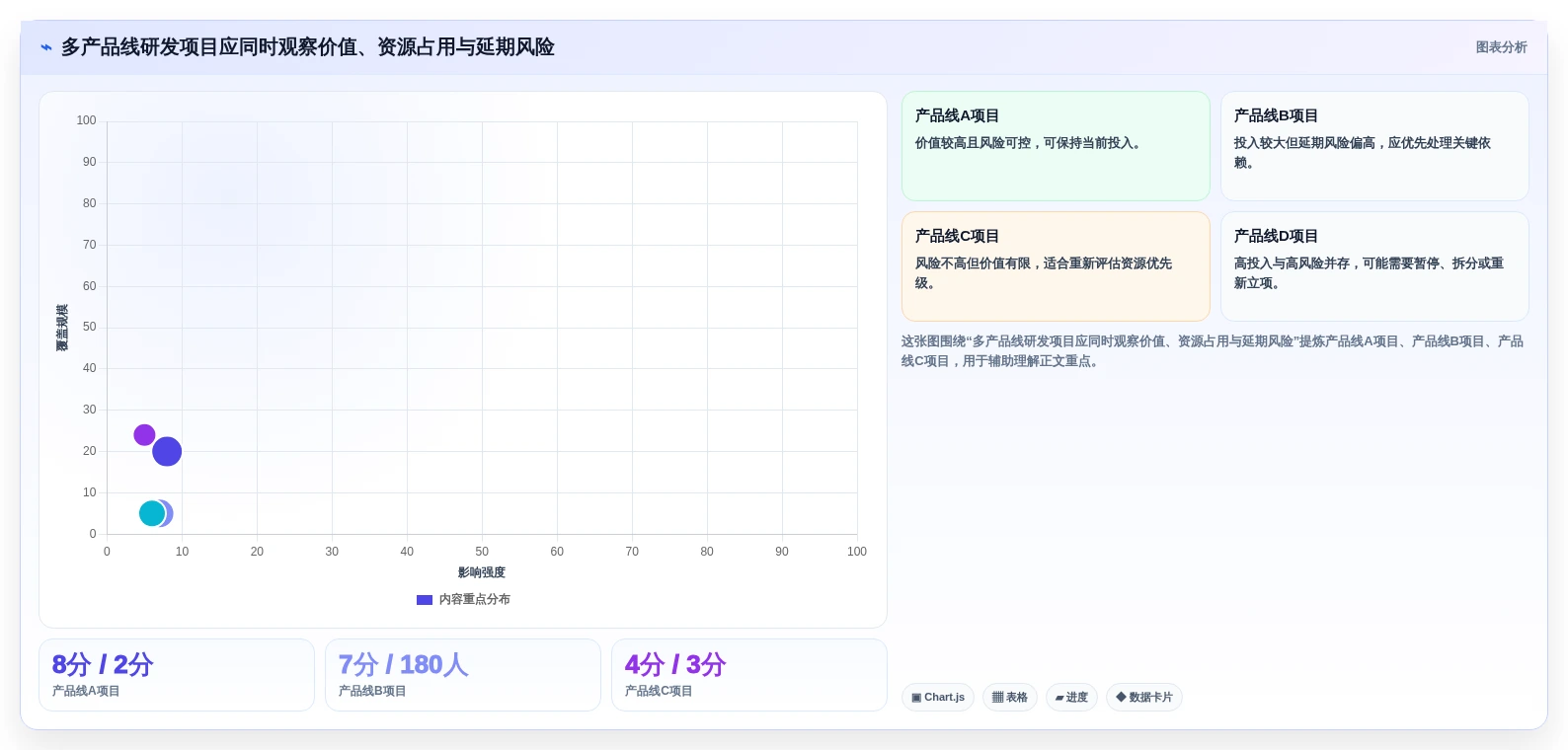Select the 数据卡片 tag
The image size is (1568, 750).
click(1144, 698)
